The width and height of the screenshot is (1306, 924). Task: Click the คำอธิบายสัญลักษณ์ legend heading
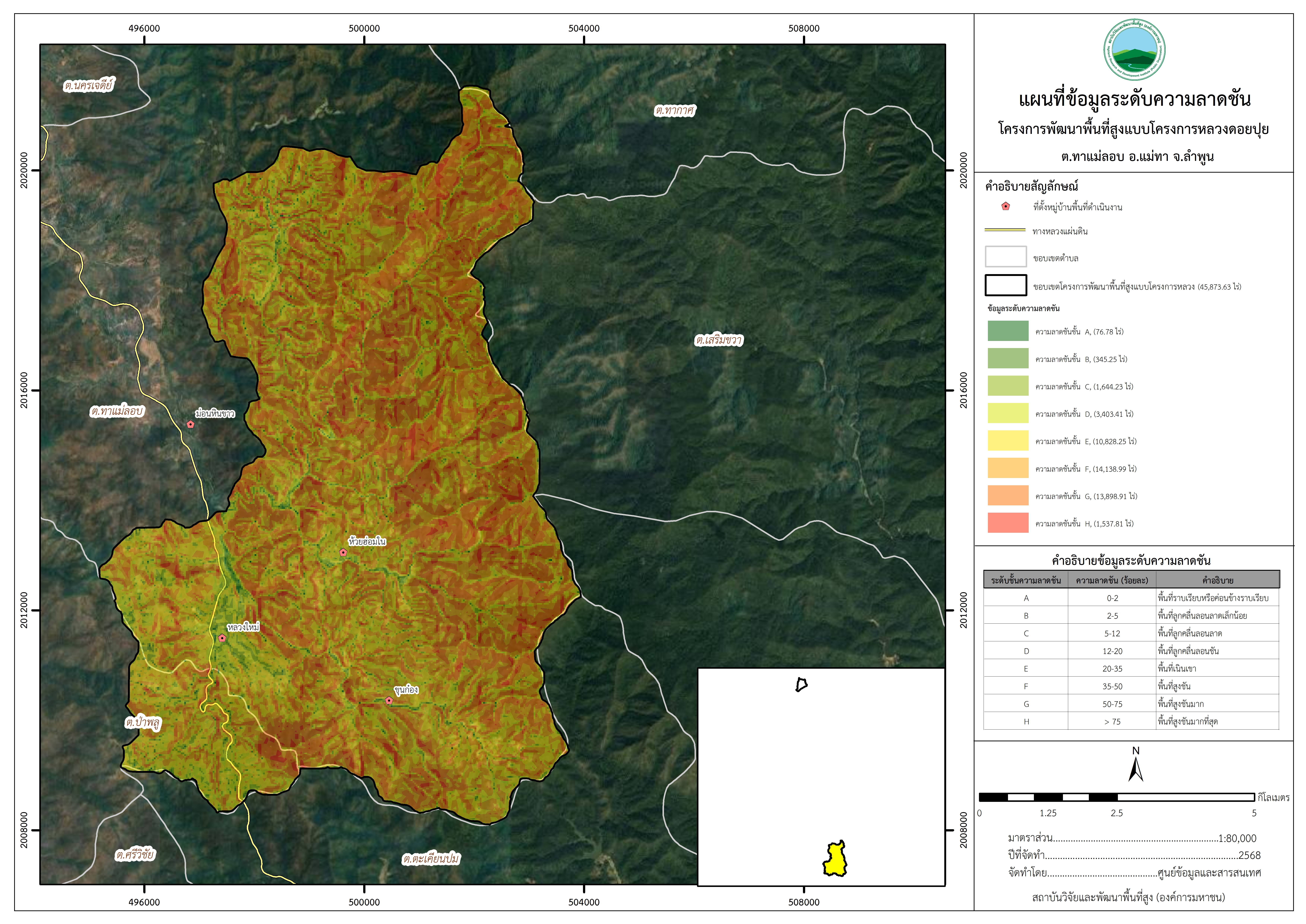click(1032, 186)
